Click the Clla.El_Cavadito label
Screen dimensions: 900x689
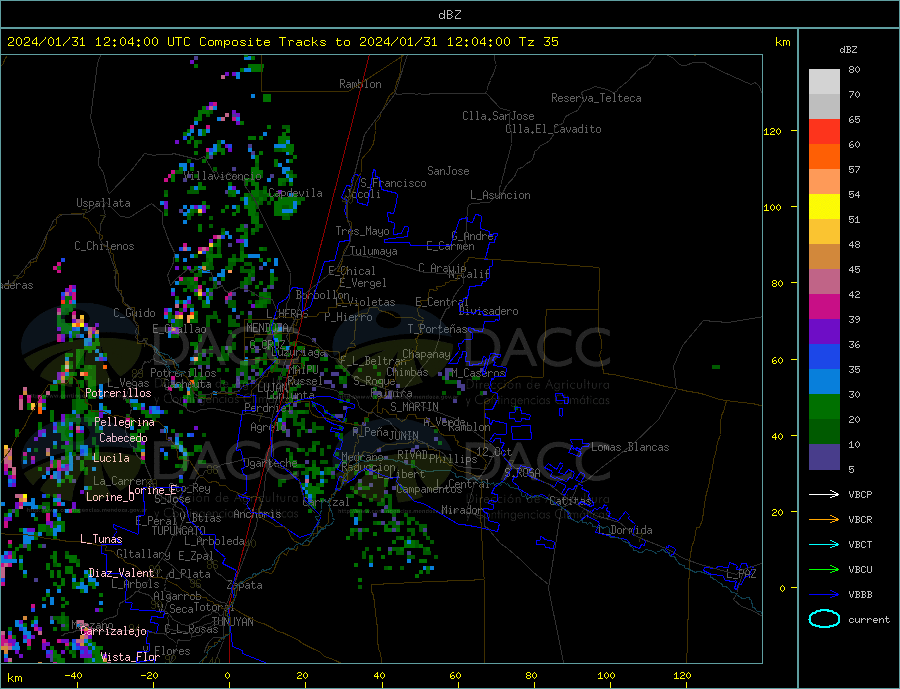tap(553, 129)
